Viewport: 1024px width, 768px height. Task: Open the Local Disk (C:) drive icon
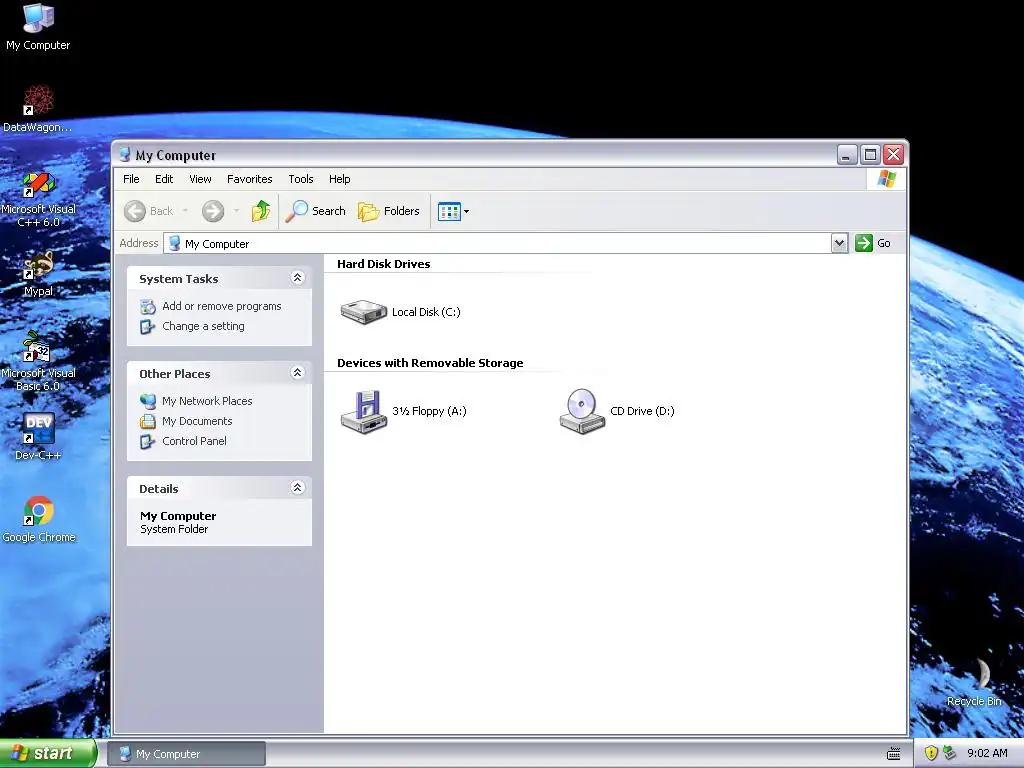point(364,312)
